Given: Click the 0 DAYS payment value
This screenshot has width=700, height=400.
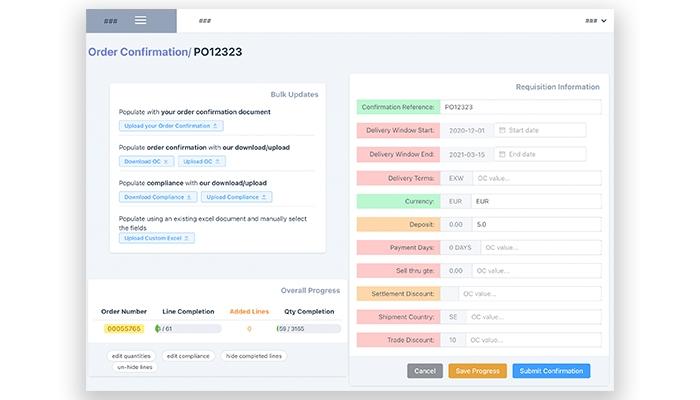Looking at the screenshot, I should pos(460,248).
